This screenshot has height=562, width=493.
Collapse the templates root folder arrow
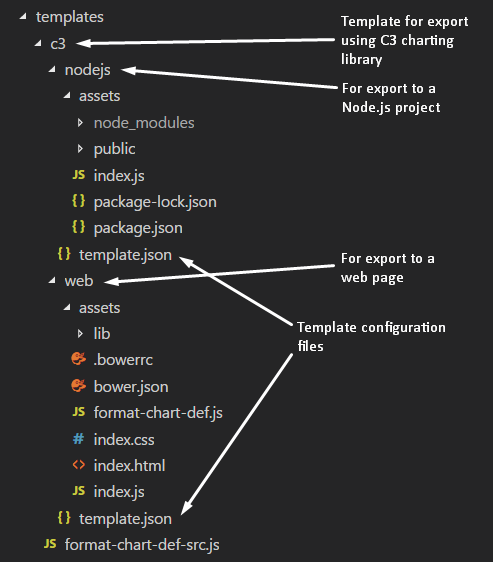point(23,16)
